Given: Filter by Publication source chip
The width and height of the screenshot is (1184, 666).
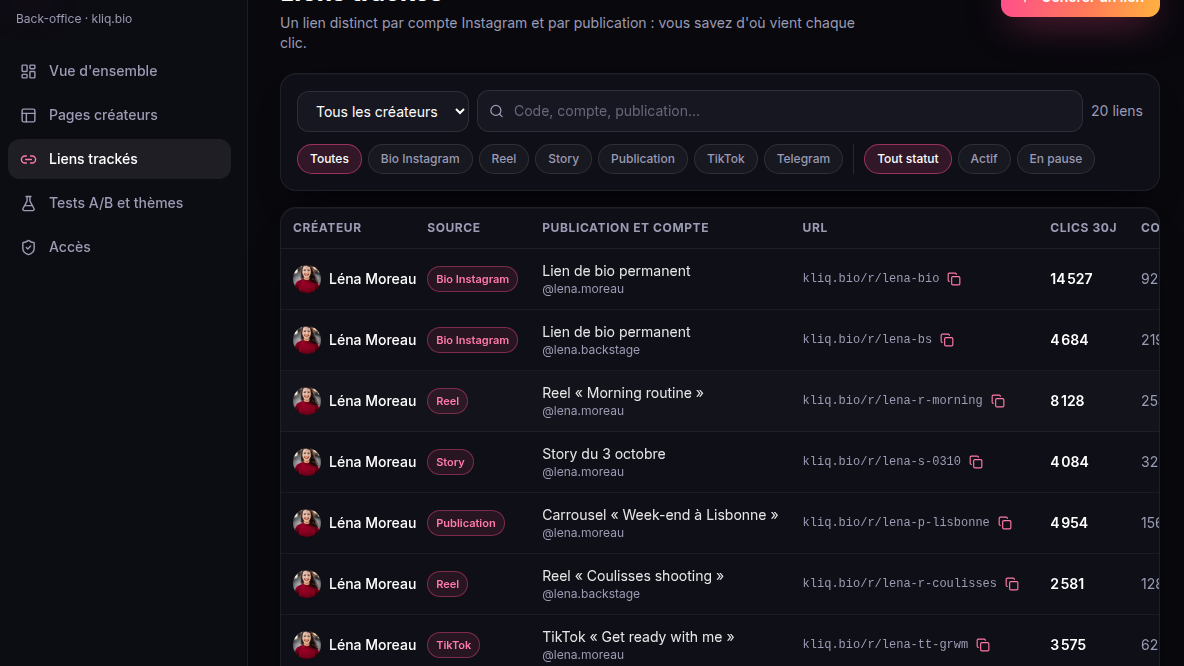Looking at the screenshot, I should pyautogui.click(x=643, y=159).
